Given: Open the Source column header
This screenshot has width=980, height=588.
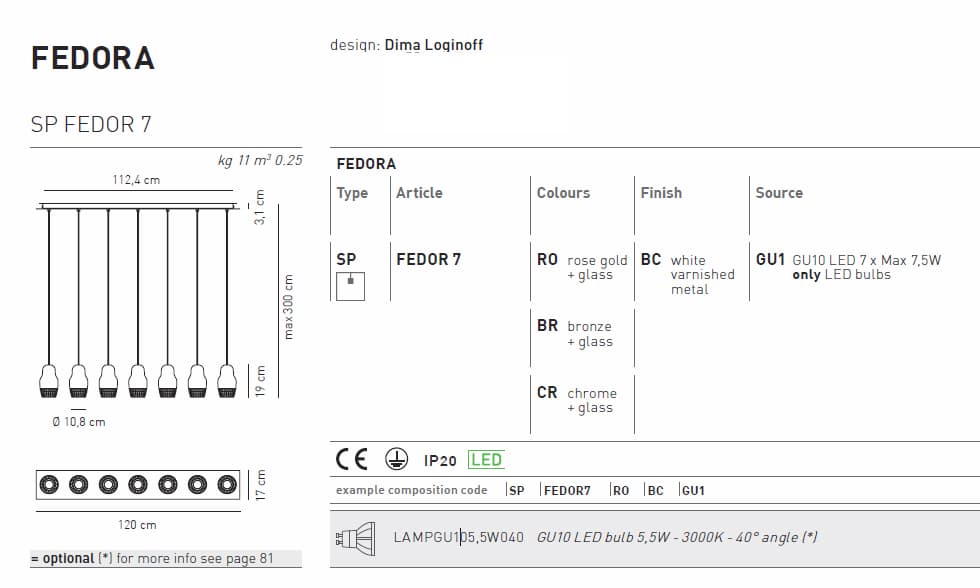Looking at the screenshot, I should click(x=777, y=192).
